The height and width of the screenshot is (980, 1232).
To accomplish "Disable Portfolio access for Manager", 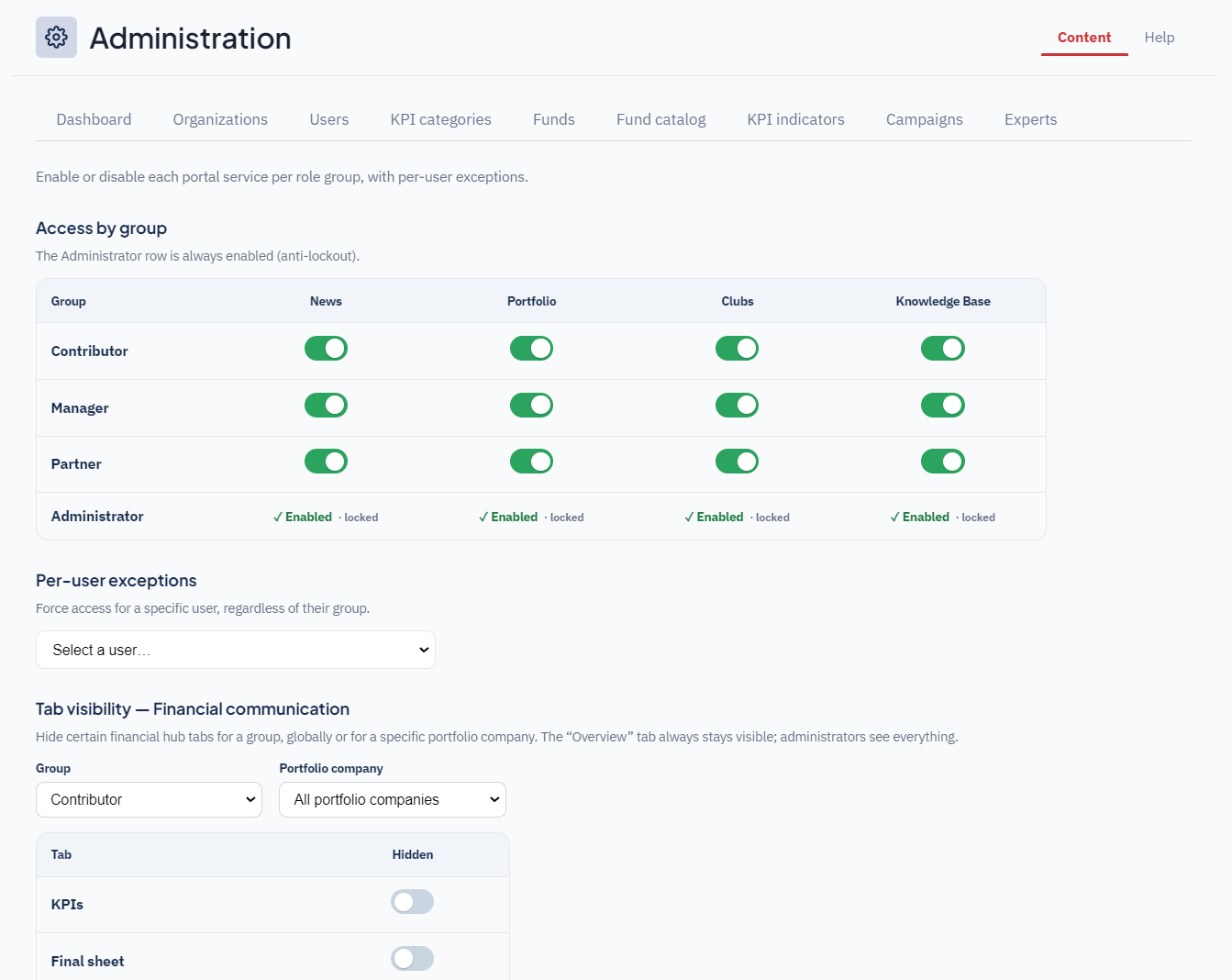I will 531,406.
